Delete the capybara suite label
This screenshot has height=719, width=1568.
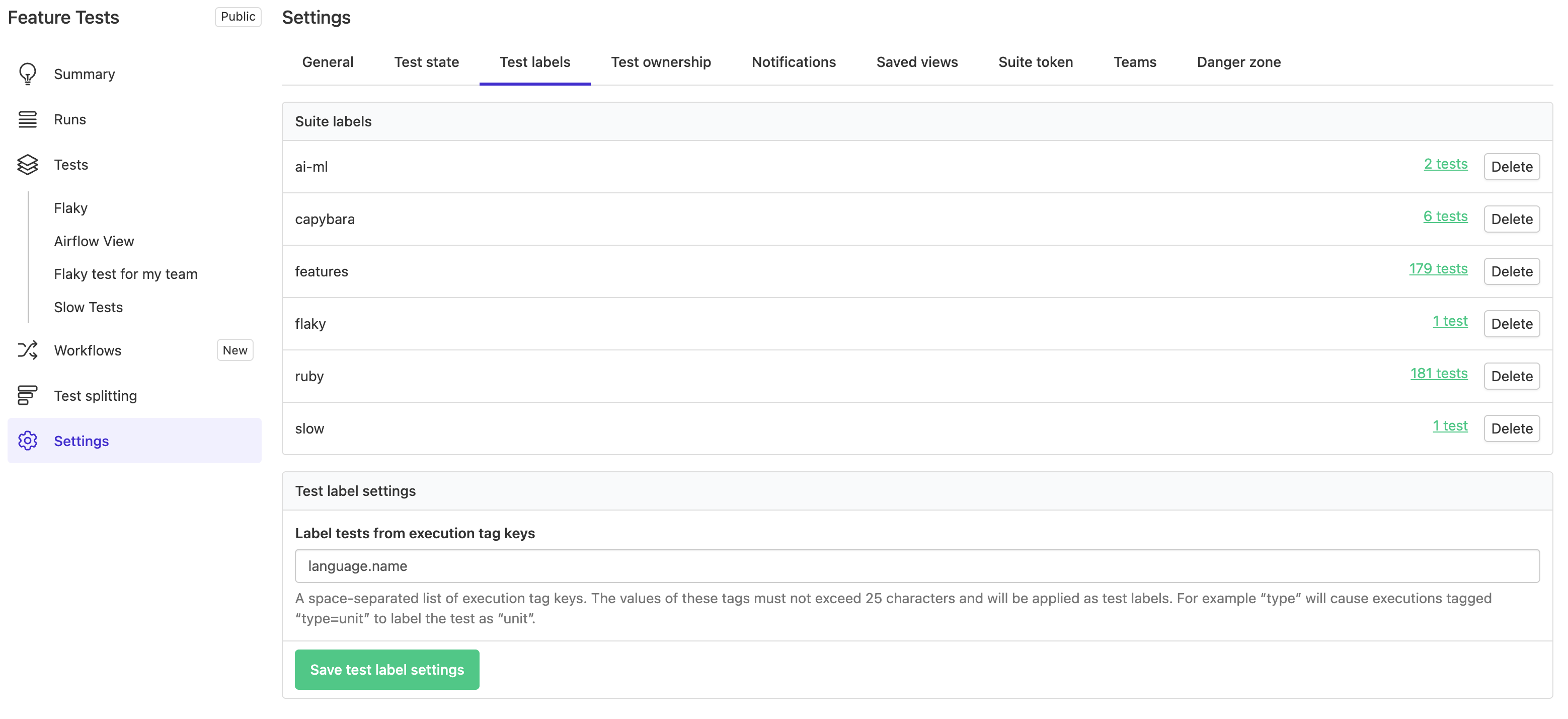pos(1512,219)
